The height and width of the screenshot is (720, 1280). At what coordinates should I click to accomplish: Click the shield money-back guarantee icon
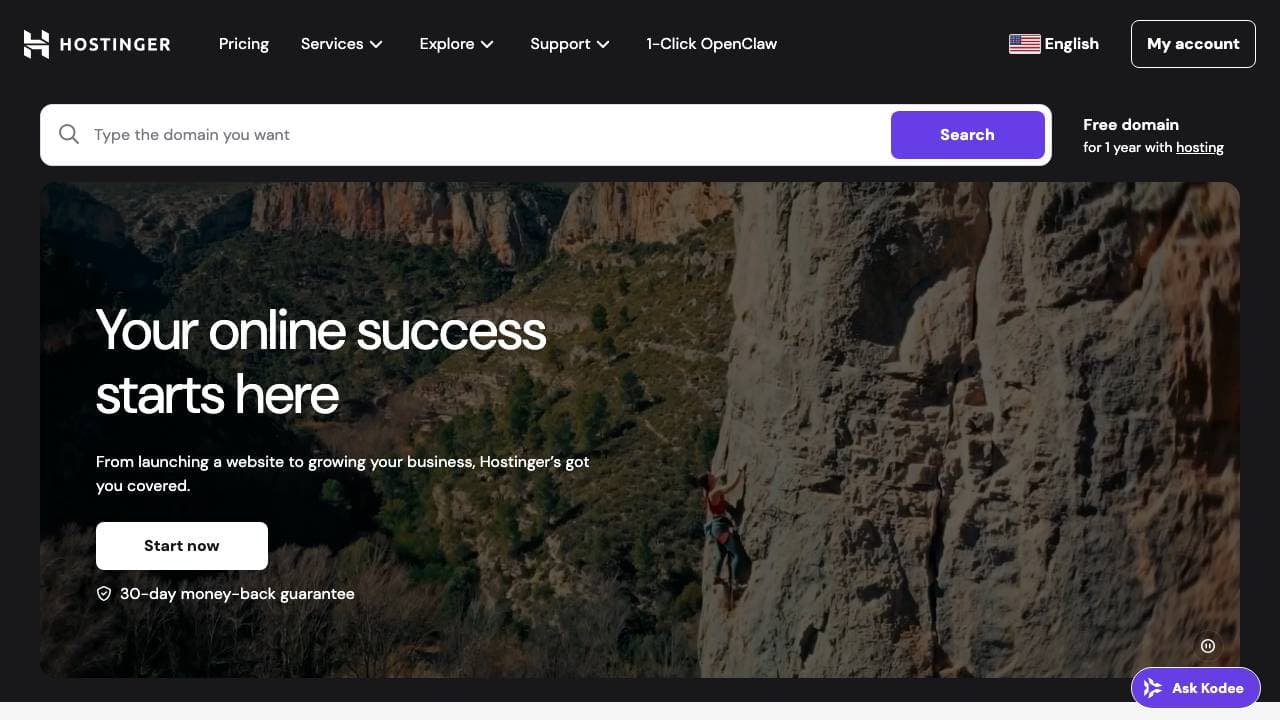104,594
